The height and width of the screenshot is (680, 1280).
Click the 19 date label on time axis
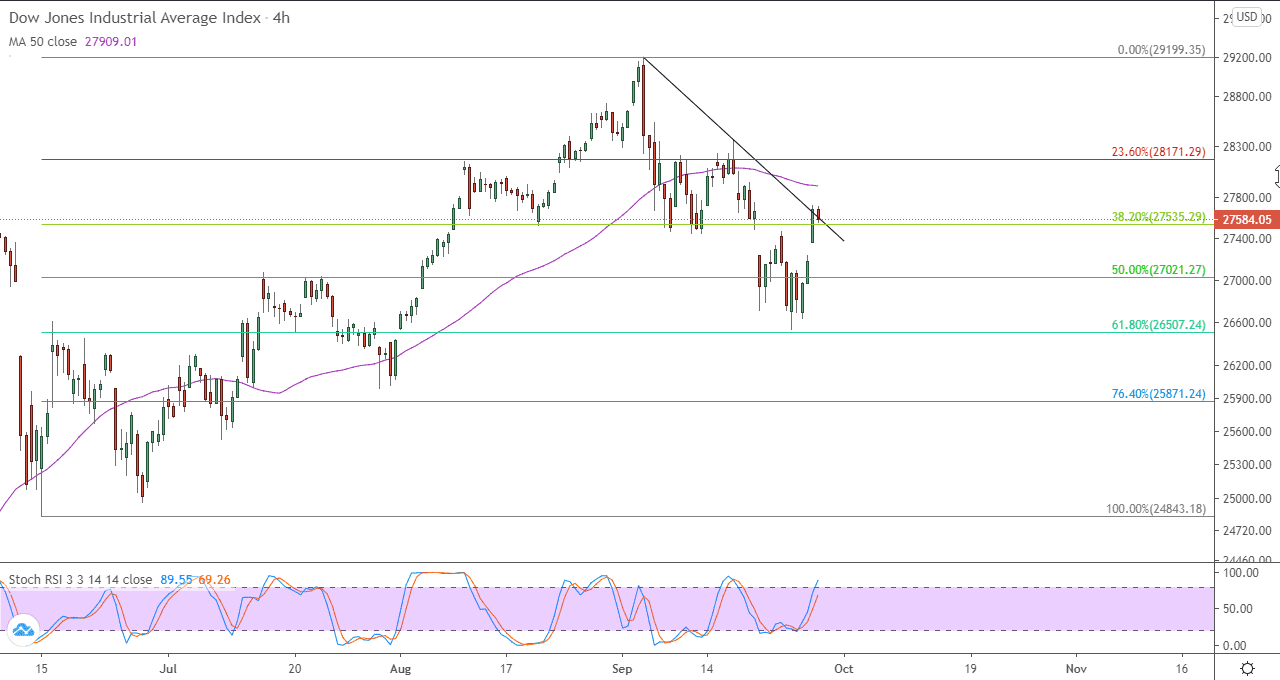(970, 667)
